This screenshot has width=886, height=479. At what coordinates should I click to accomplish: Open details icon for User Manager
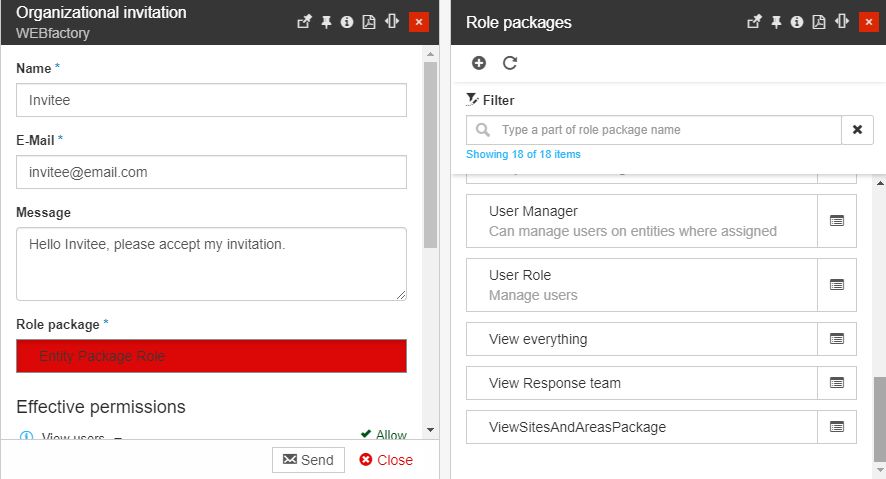pyautogui.click(x=837, y=221)
